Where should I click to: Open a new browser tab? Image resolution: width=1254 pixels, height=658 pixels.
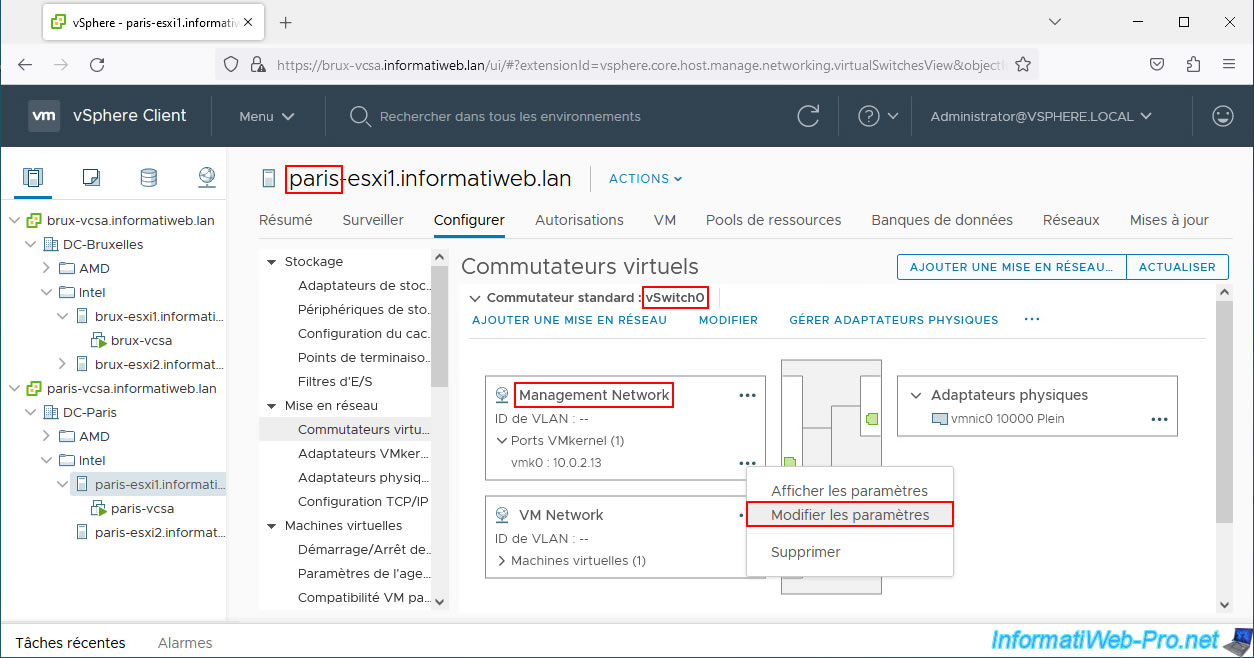[285, 22]
